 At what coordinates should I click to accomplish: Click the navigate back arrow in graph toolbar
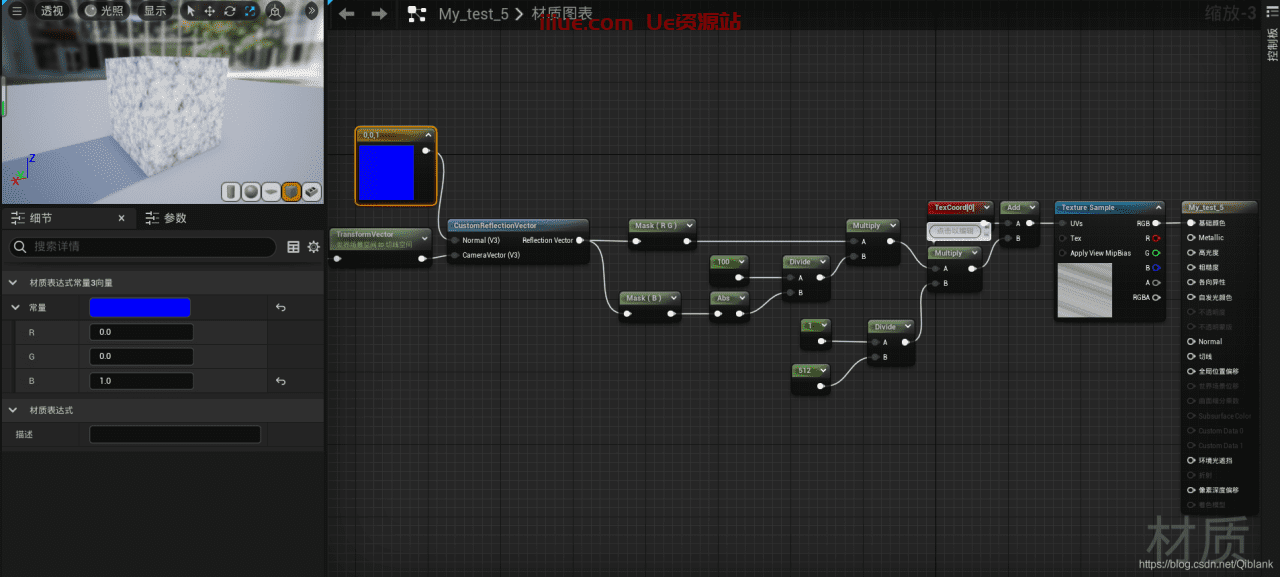coord(346,14)
